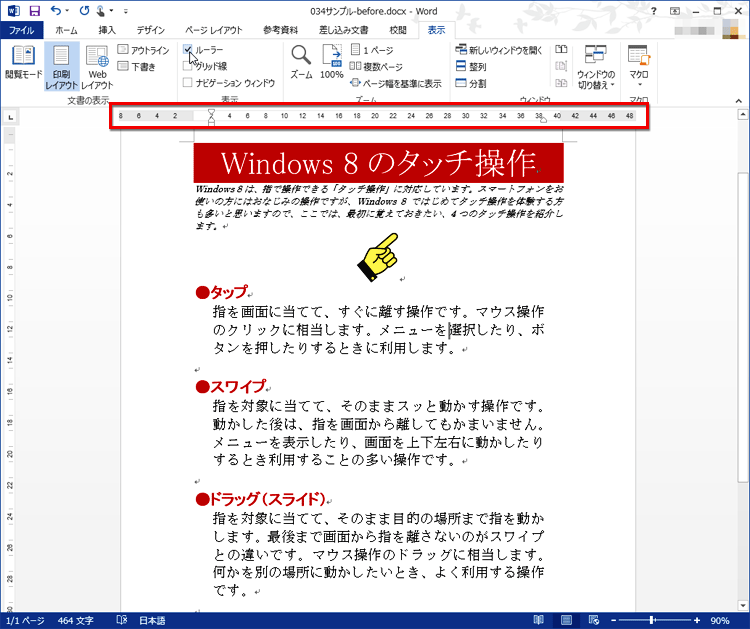Click the 90% zoom level button
The image size is (750, 629).
pyautogui.click(x=719, y=620)
